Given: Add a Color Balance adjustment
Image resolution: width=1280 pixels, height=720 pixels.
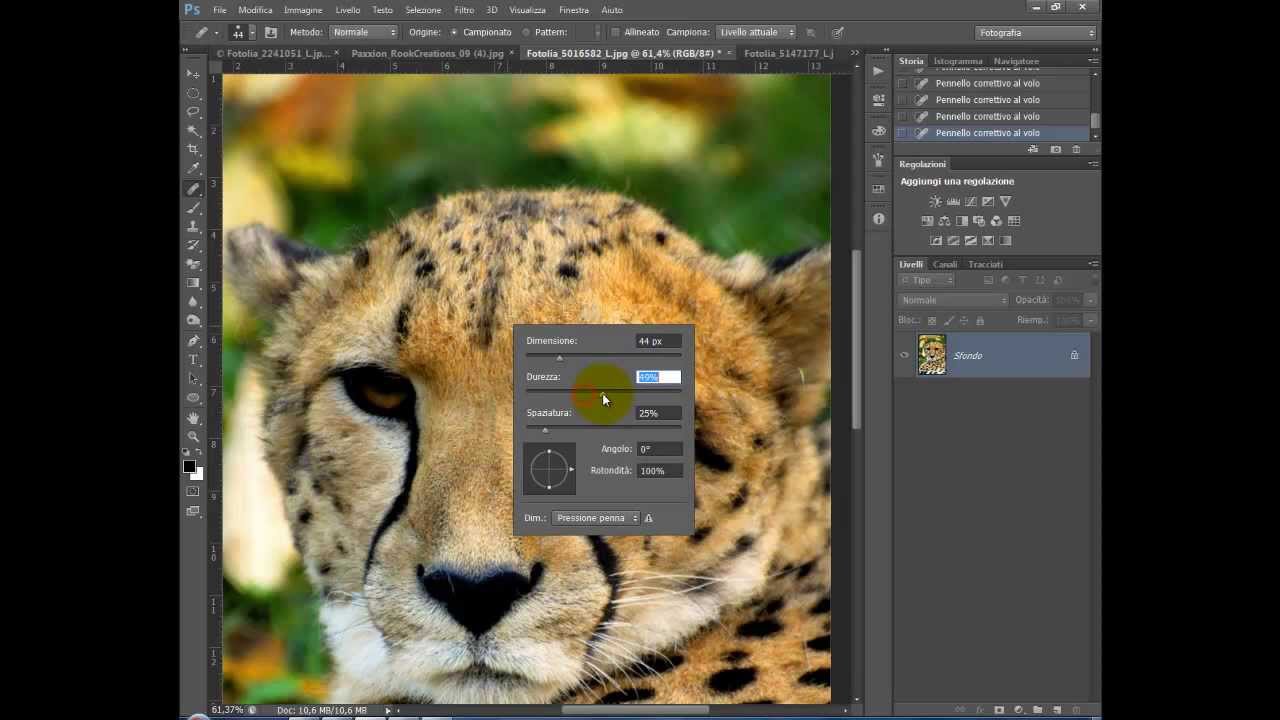Looking at the screenshot, I should click(944, 221).
